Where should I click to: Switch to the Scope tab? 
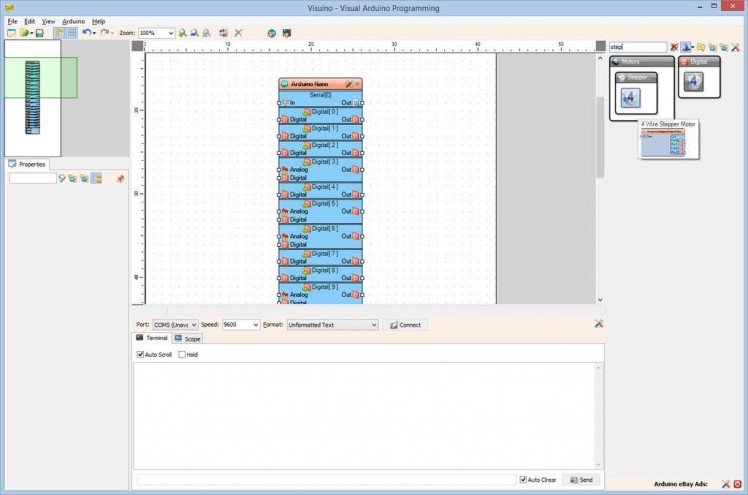(x=188, y=339)
